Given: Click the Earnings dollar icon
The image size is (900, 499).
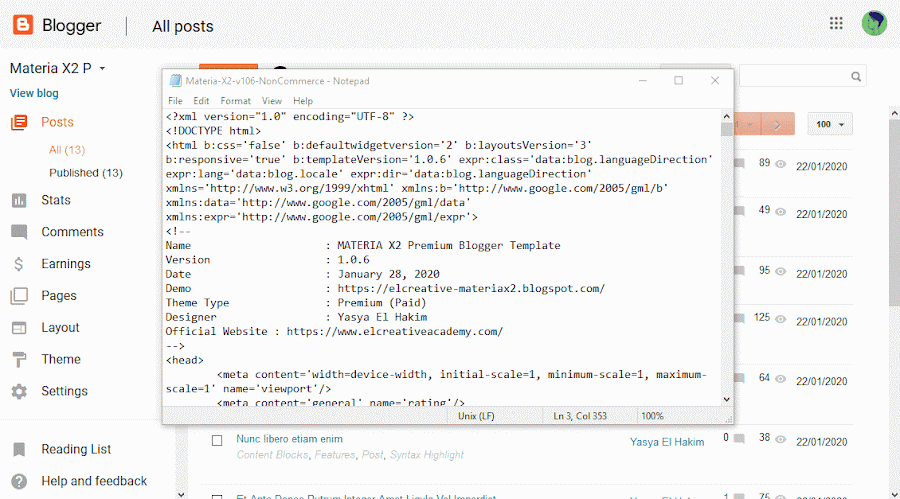Looking at the screenshot, I should pyautogui.click(x=19, y=264).
